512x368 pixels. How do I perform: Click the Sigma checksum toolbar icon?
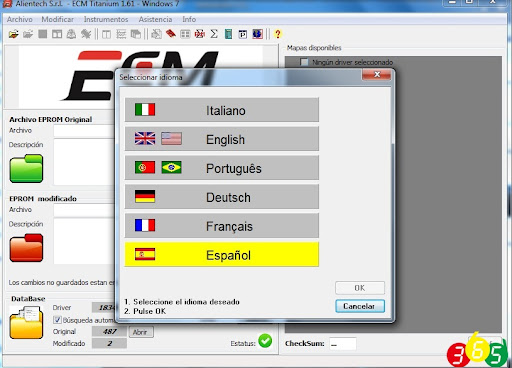[214, 34]
